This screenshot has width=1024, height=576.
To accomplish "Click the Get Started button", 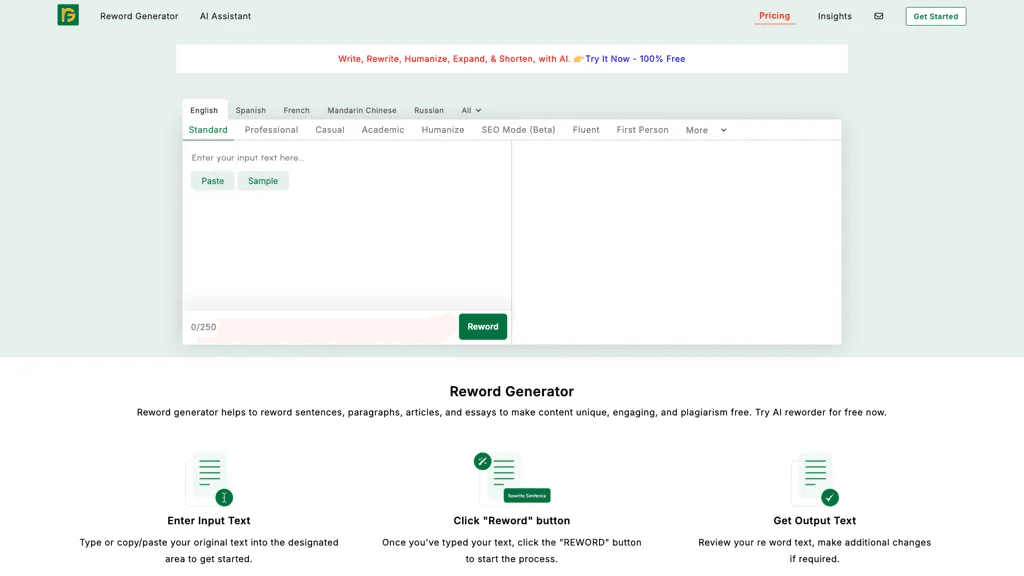I will [936, 16].
